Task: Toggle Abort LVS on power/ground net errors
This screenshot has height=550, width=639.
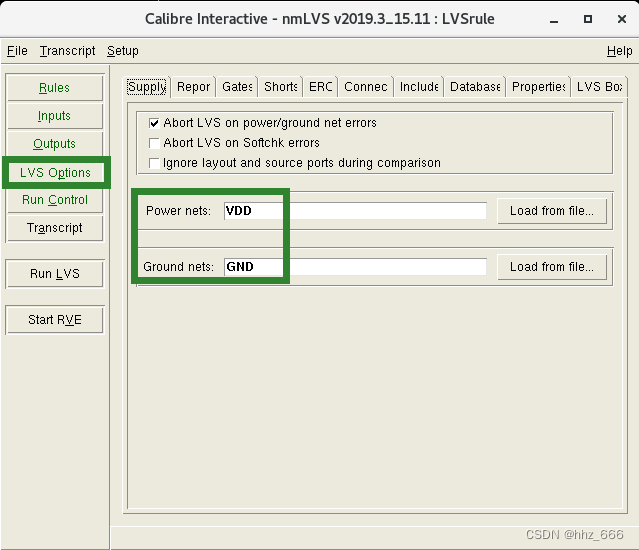Action: 154,123
